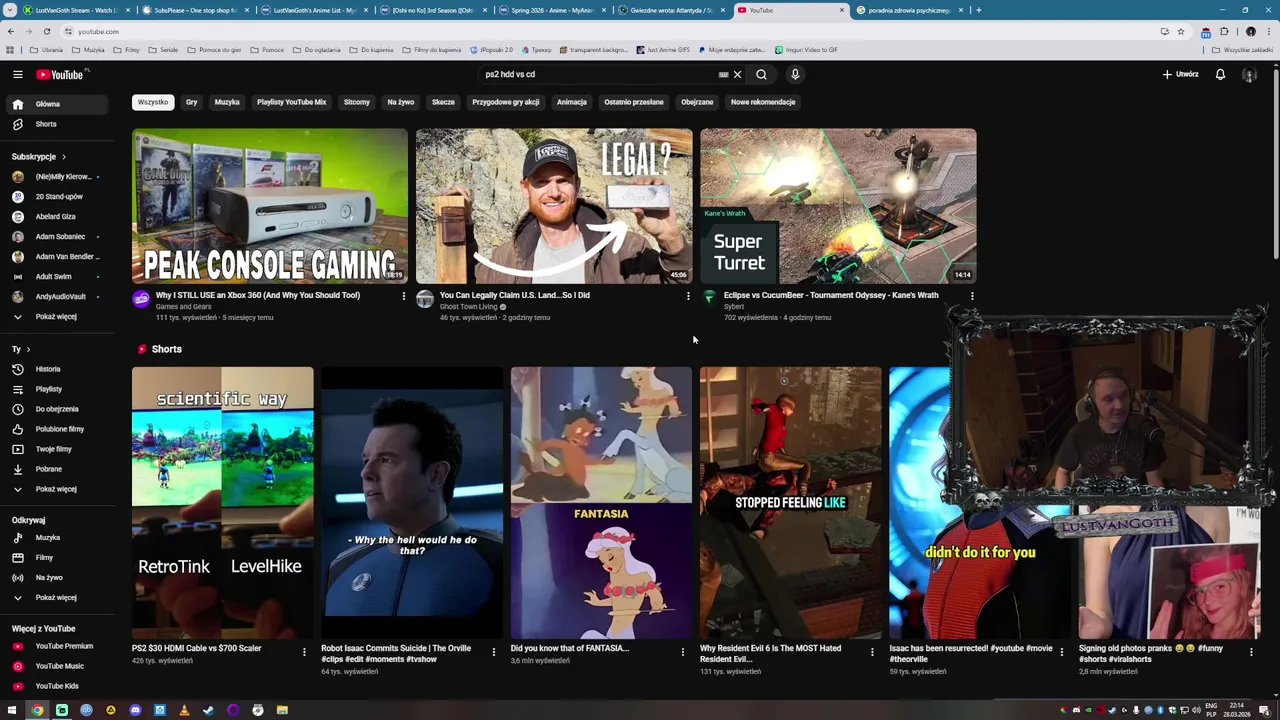
Task: Open options for PS2 HDMI Cable short
Action: [x=304, y=652]
